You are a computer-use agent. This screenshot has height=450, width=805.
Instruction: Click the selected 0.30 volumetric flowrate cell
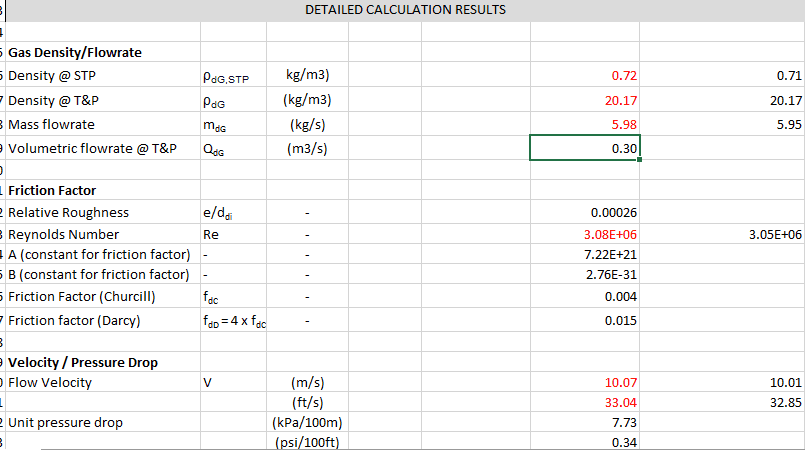point(584,149)
